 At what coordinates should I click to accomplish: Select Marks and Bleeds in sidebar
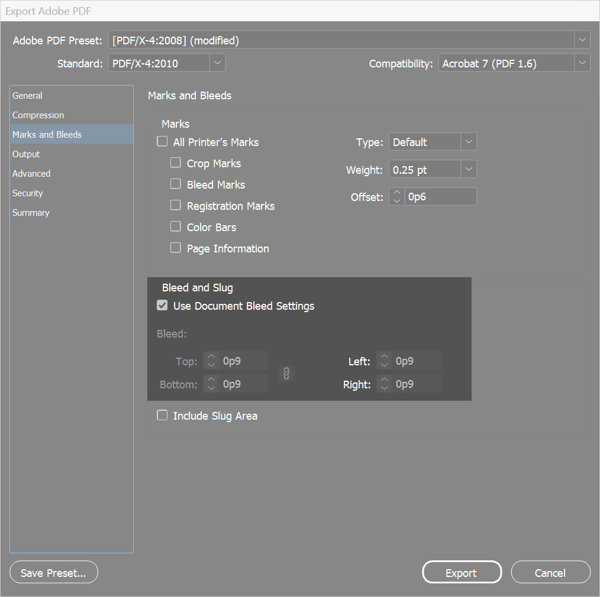coord(72,134)
